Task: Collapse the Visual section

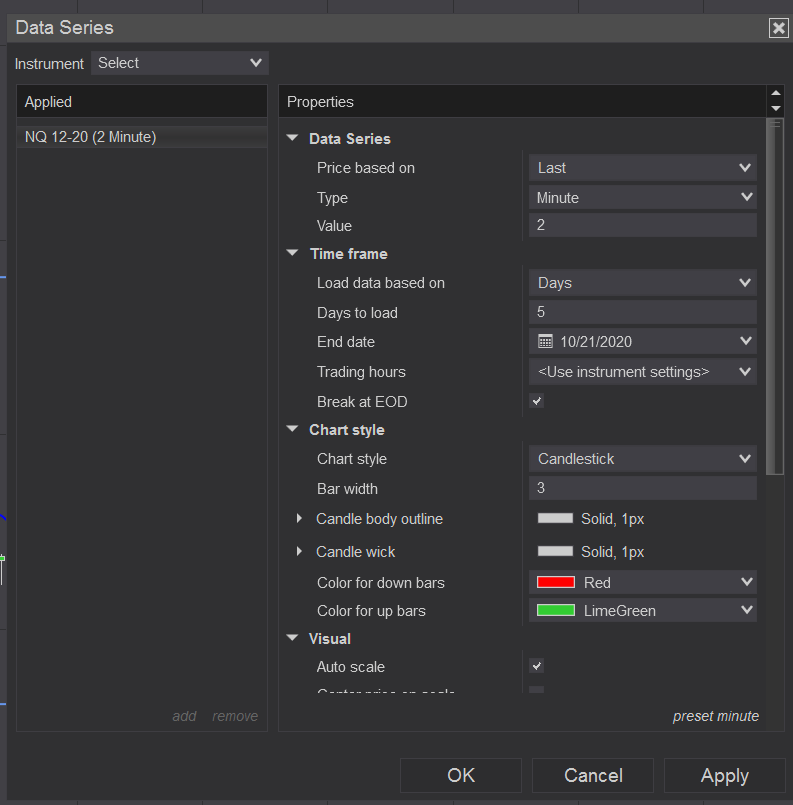Action: tap(292, 638)
